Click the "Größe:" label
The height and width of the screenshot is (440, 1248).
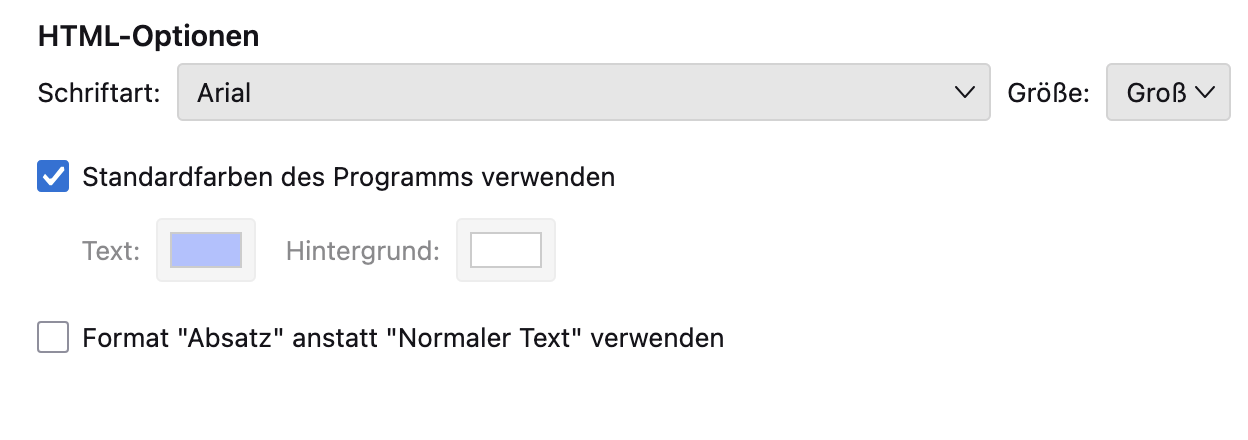pos(1048,93)
